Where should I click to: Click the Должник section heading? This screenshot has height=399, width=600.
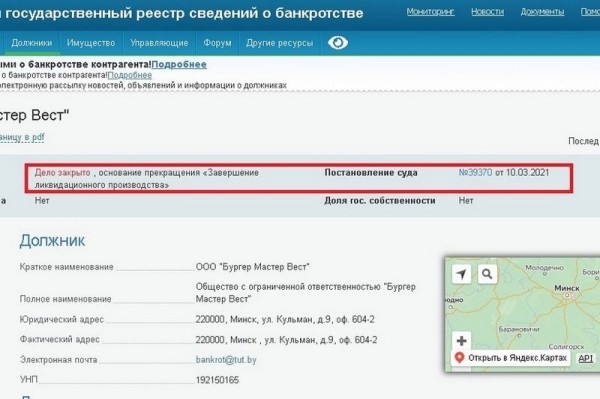pos(52,240)
